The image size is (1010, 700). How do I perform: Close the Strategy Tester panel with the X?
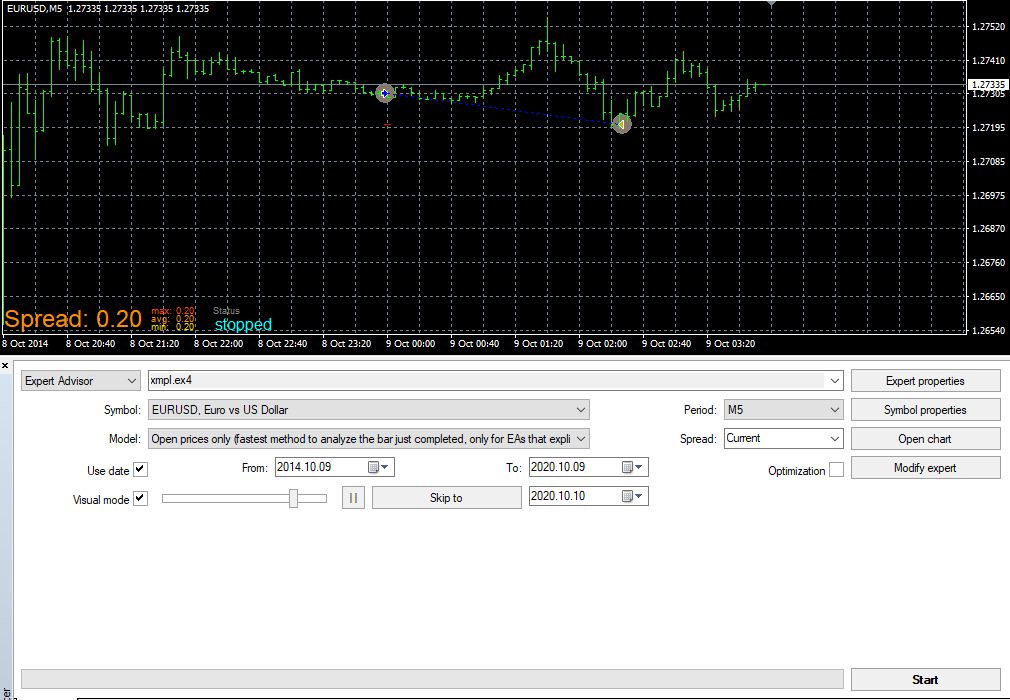[x=5, y=366]
